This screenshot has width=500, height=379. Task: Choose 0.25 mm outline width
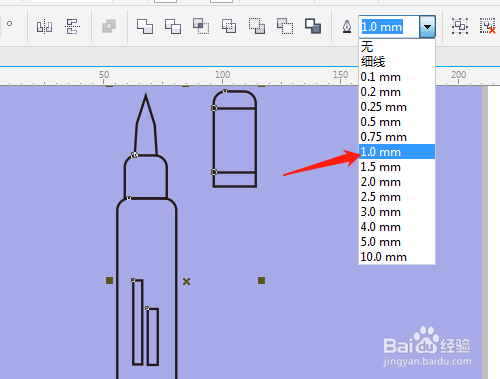point(397,107)
